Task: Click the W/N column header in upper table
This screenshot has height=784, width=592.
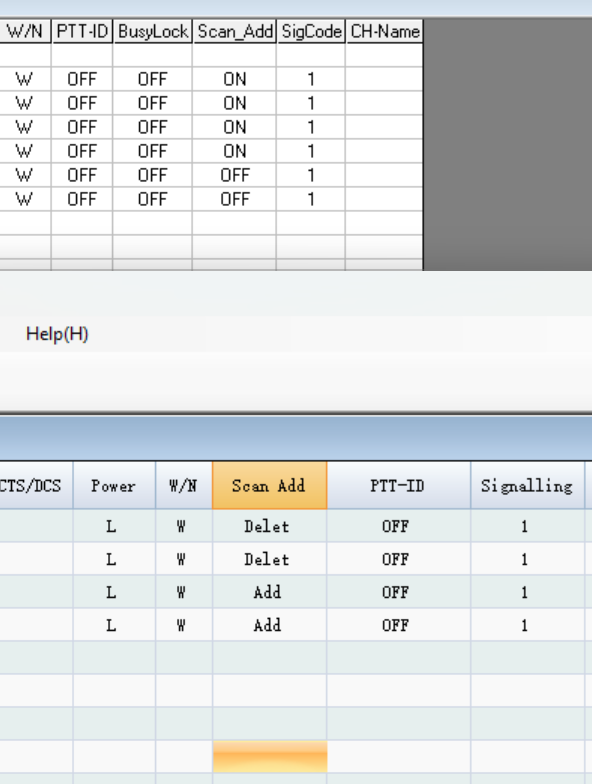Action: pyautogui.click(x=25, y=32)
